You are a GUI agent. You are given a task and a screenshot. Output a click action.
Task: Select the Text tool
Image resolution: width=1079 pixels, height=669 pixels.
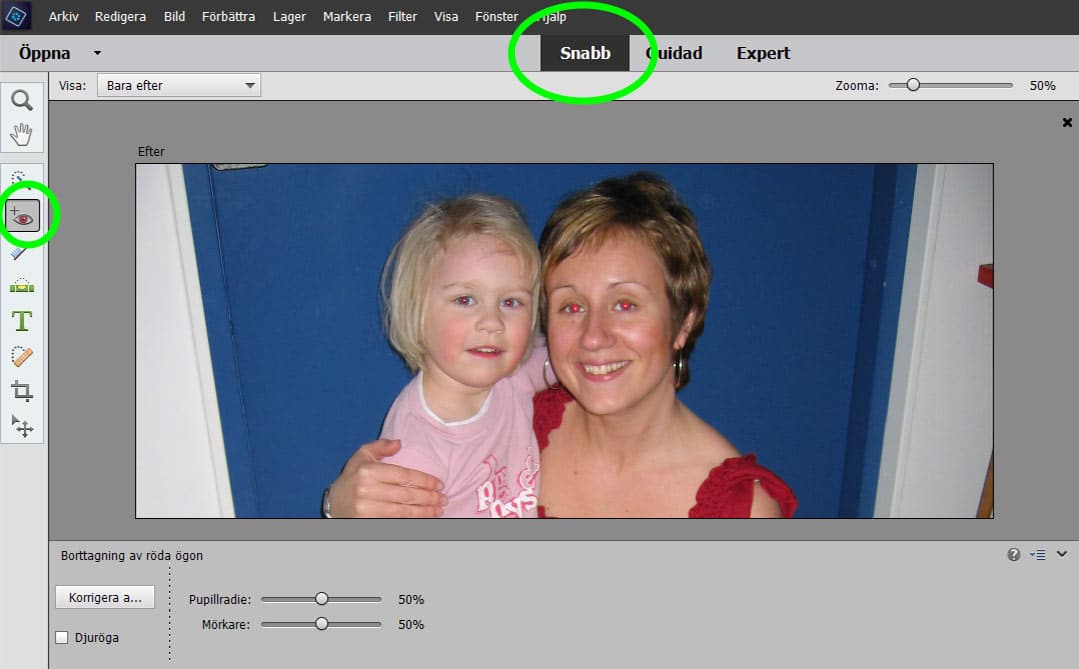coord(21,320)
